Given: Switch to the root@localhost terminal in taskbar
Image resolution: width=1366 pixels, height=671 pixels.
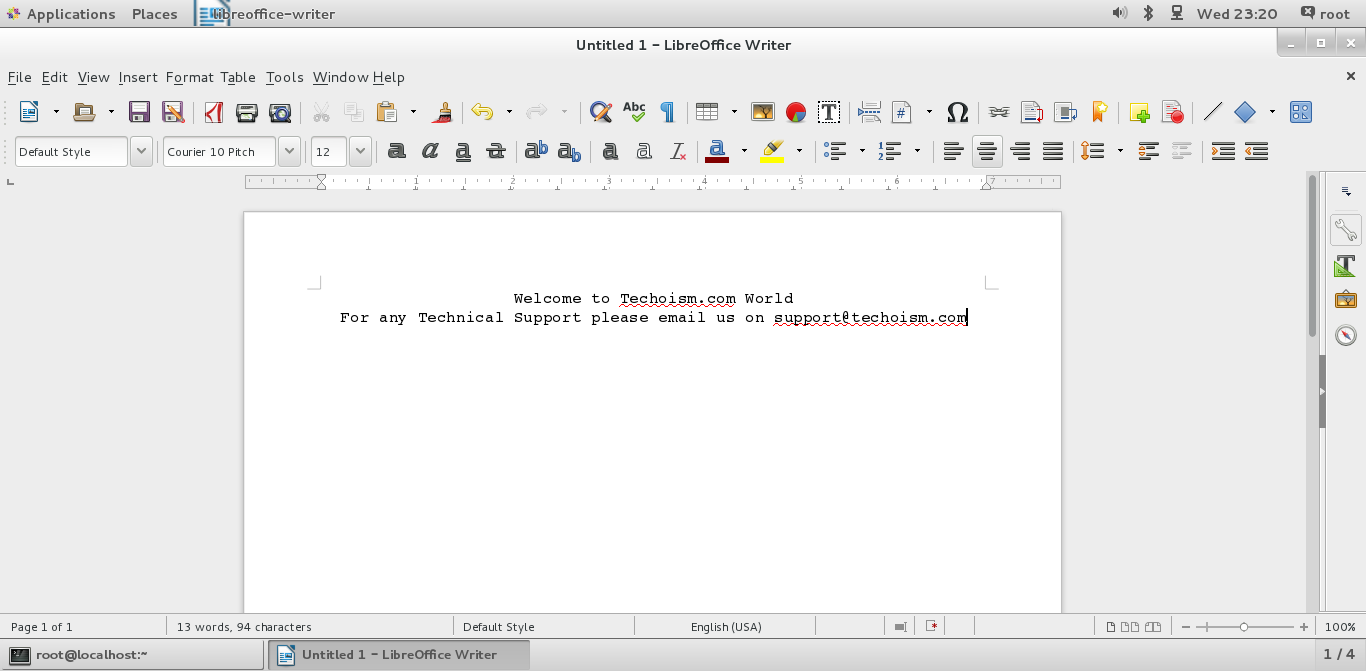Looking at the screenshot, I should click(x=133, y=655).
